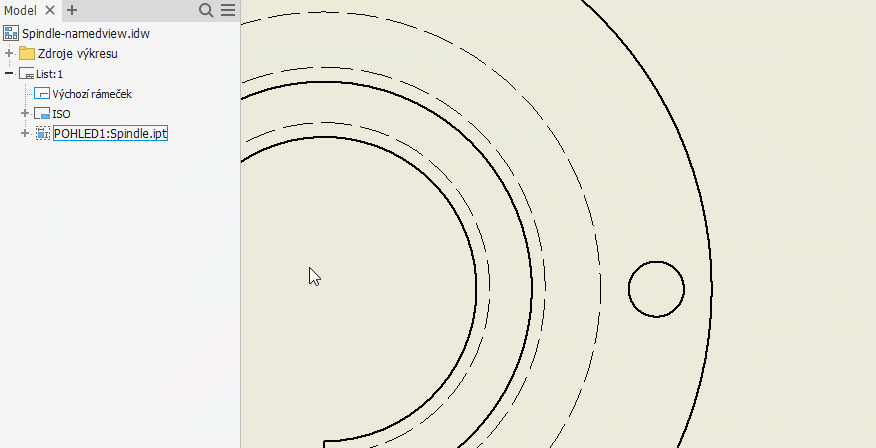Select the small bolt hole circle in drawing
This screenshot has height=448, width=876.
[x=656, y=289]
